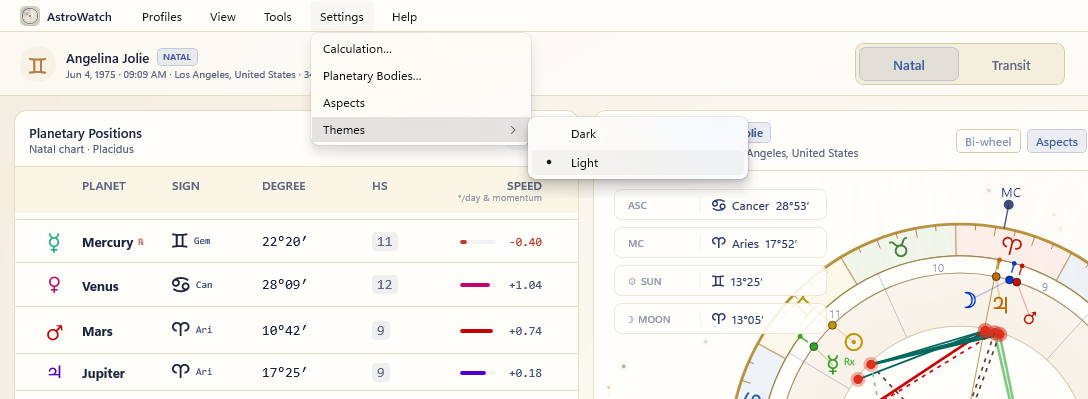Viewport: 1088px width, 399px height.
Task: Click Mercury's speed momentum bar
Action: click(x=477, y=242)
